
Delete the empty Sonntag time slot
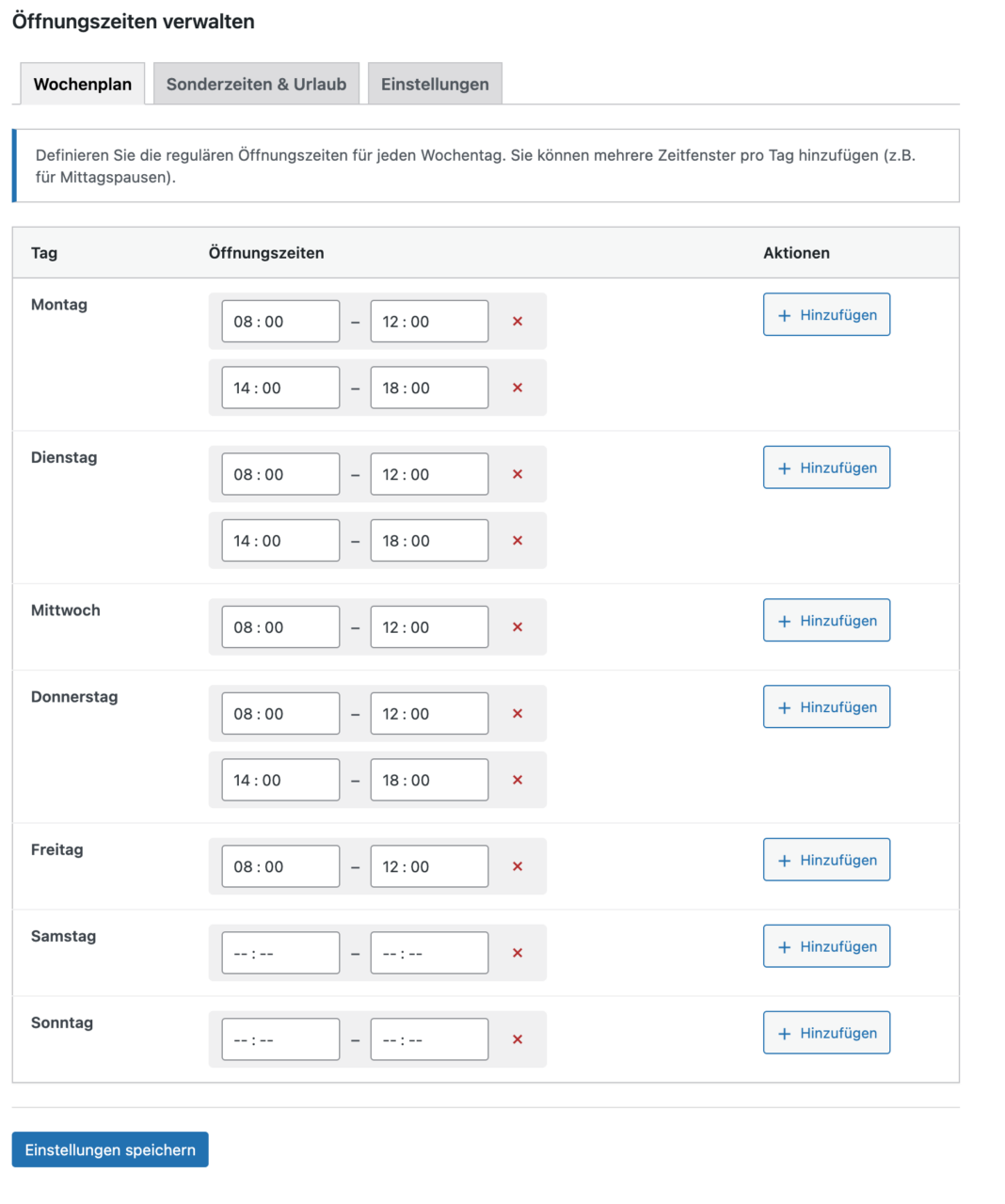(517, 1039)
